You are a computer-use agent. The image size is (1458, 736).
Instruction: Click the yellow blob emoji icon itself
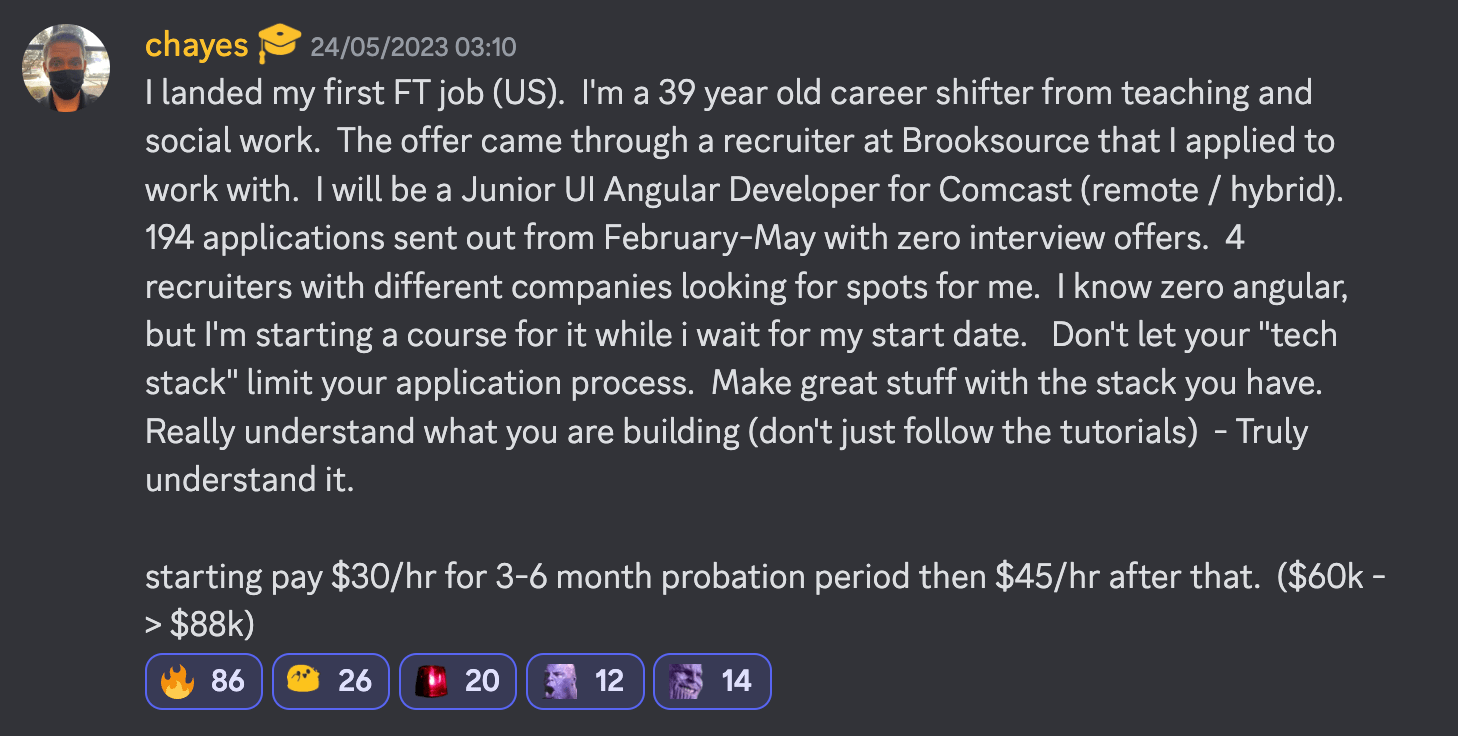304,681
